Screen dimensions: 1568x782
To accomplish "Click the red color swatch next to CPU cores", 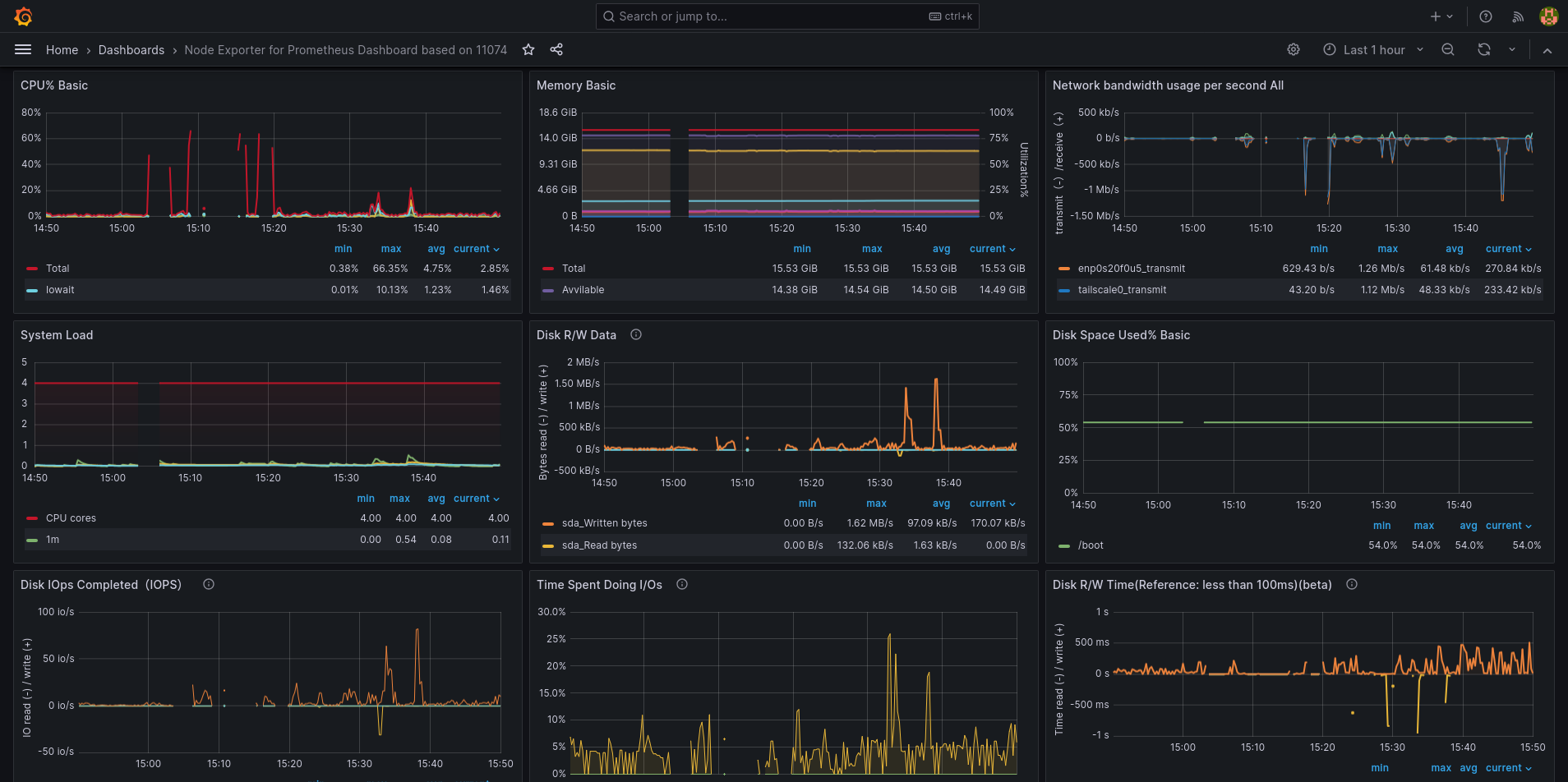I will point(31,517).
